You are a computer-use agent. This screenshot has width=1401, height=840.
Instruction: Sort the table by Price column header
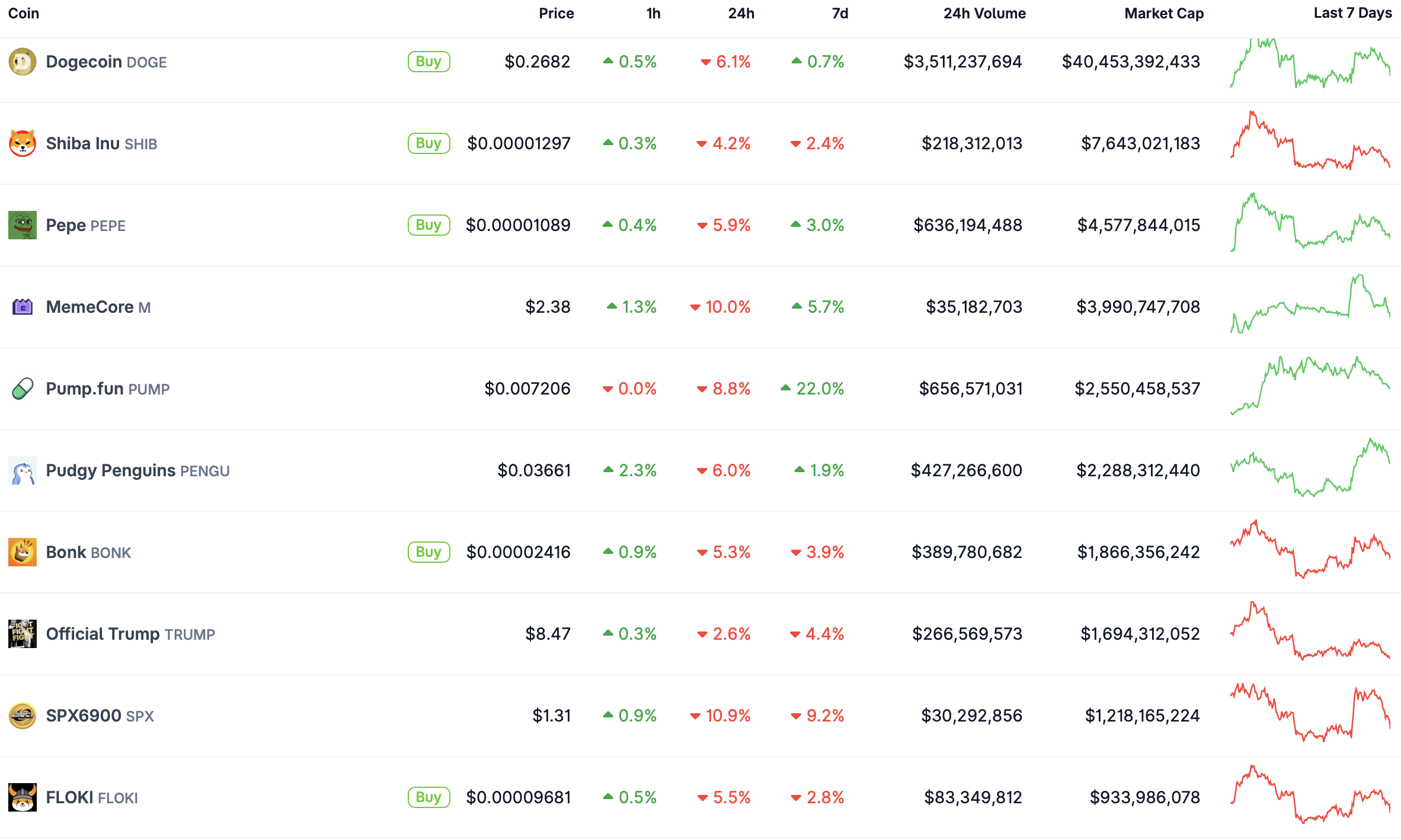[x=556, y=14]
